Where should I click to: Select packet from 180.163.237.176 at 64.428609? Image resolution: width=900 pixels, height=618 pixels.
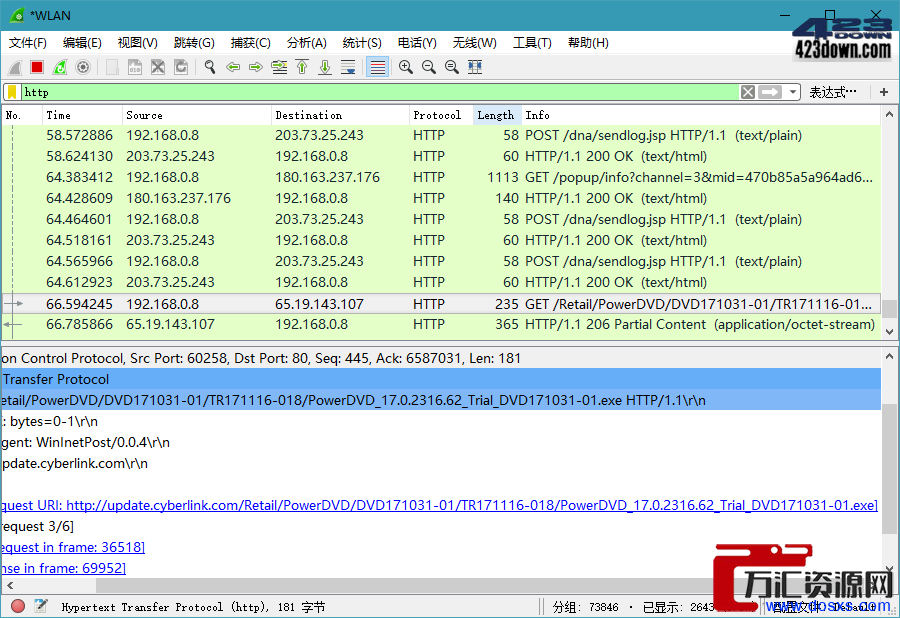[x=441, y=199]
